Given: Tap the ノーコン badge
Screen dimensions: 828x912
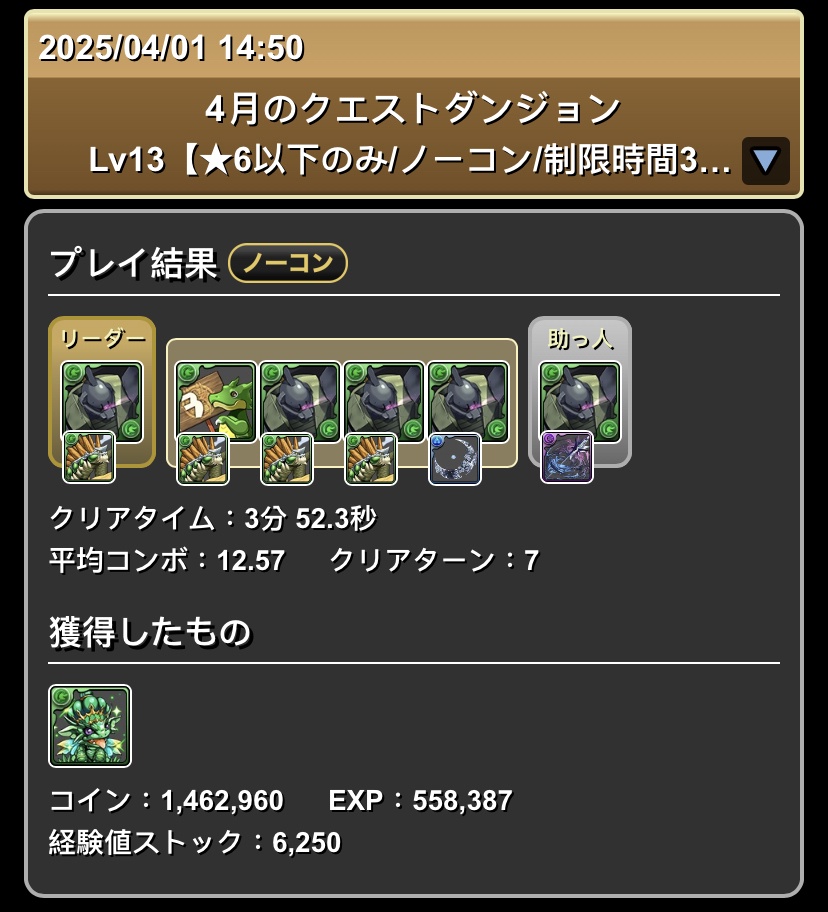Looking at the screenshot, I should (x=288, y=263).
